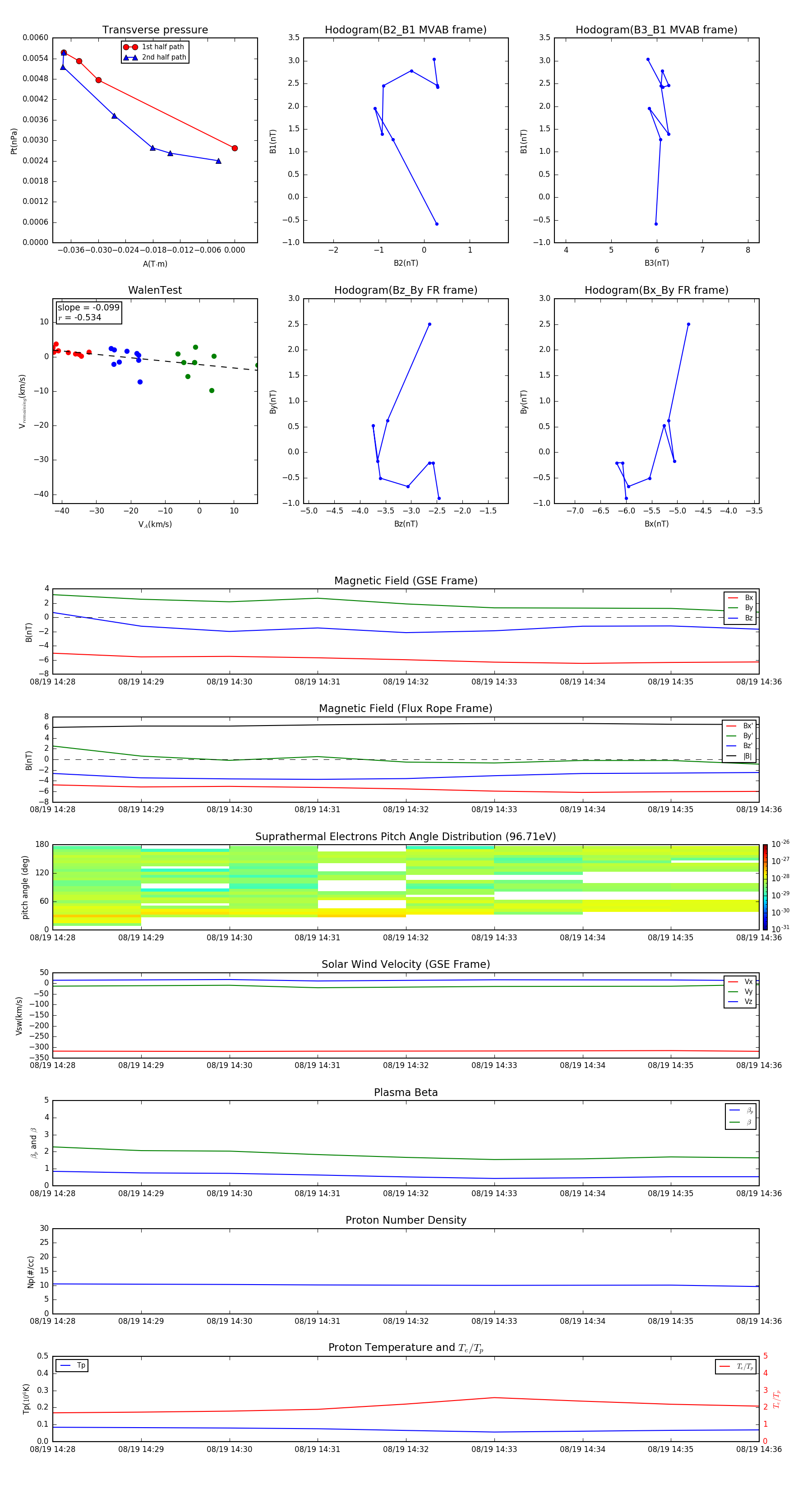Click the "Solar Wind Velocity (GSE Frame)" title
This screenshot has width=812, height=1489.
tap(406, 965)
